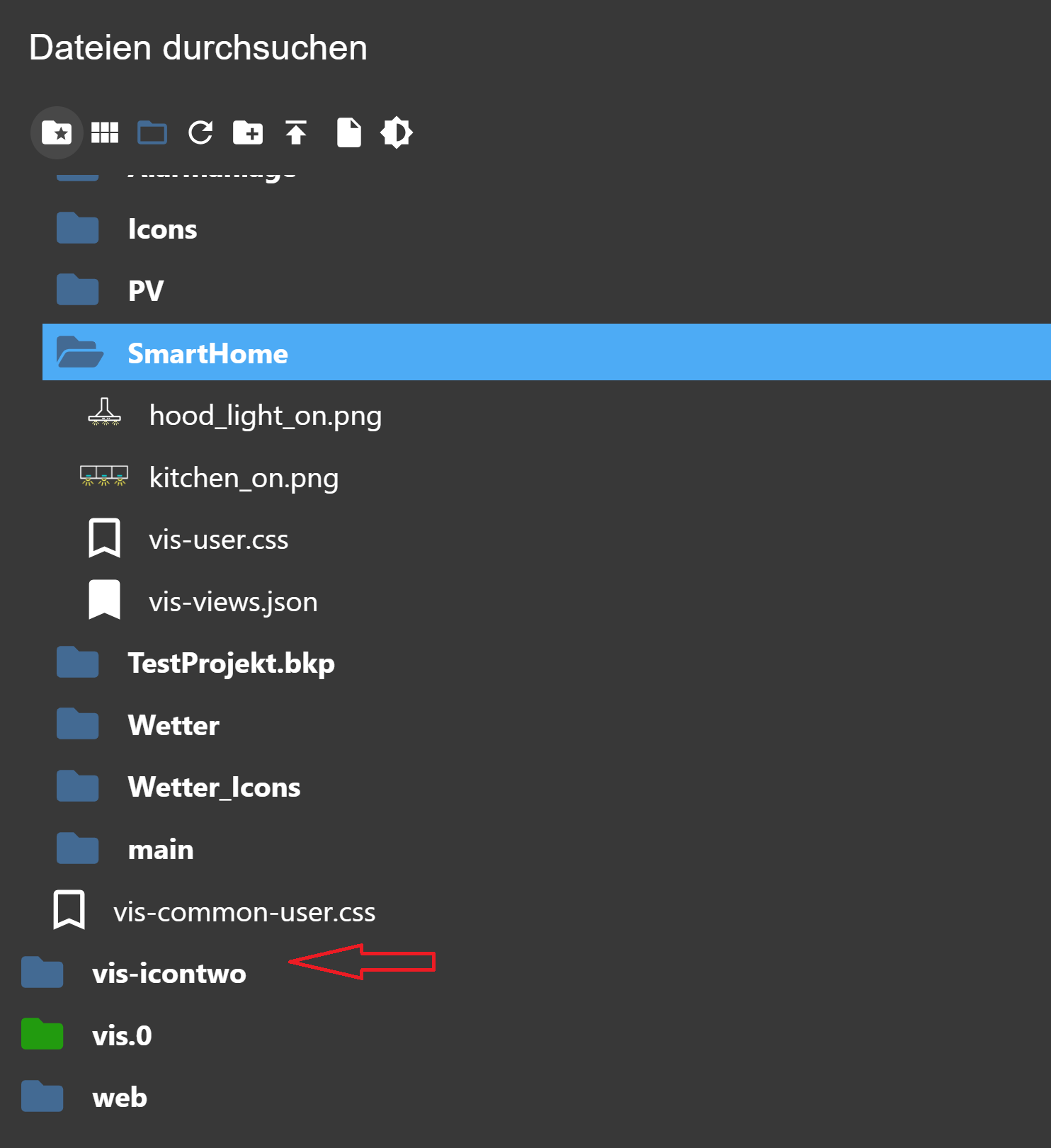Viewport: 1051px width, 1148px height.
Task: Click the vis-common-user.css bookmark icon
Action: point(69,910)
